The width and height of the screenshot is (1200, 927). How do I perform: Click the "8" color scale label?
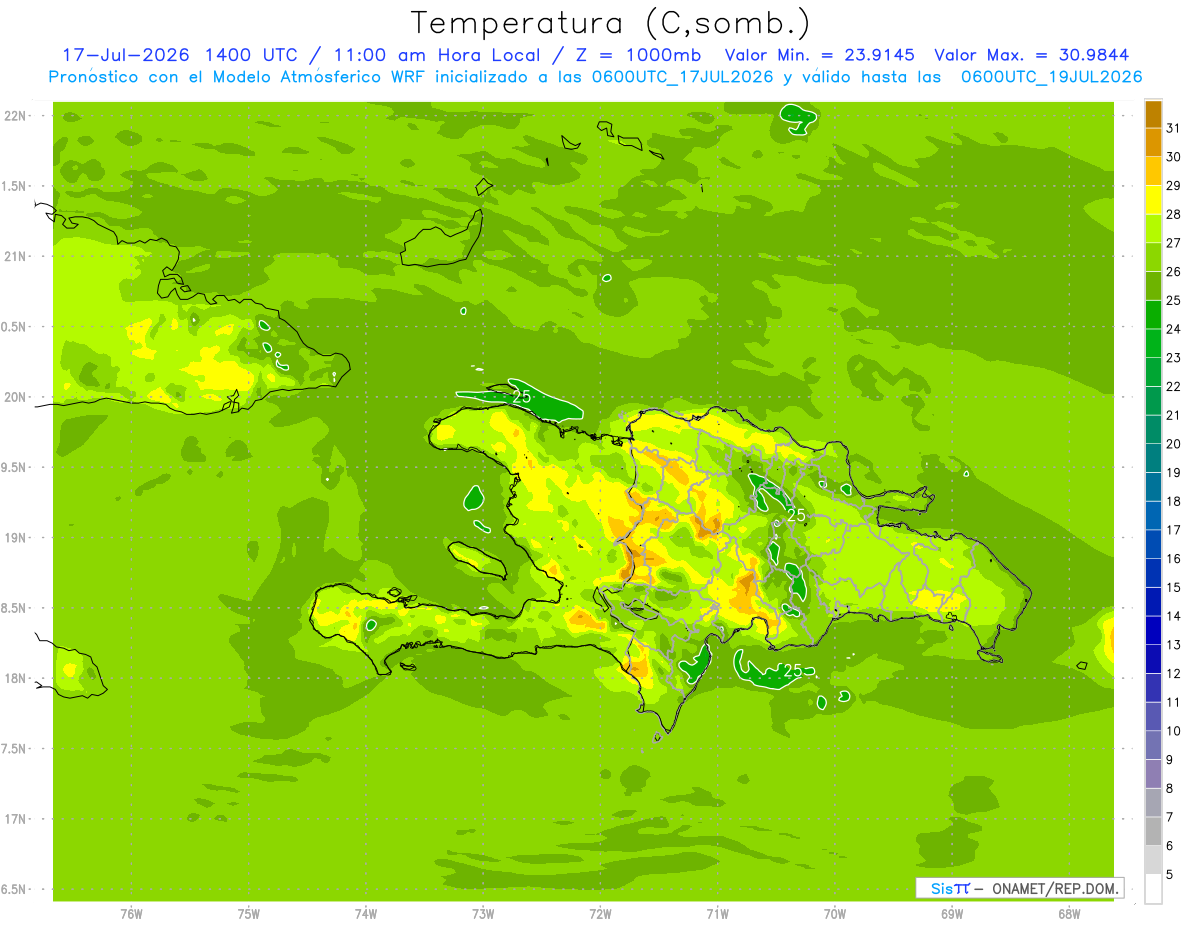click(1170, 788)
